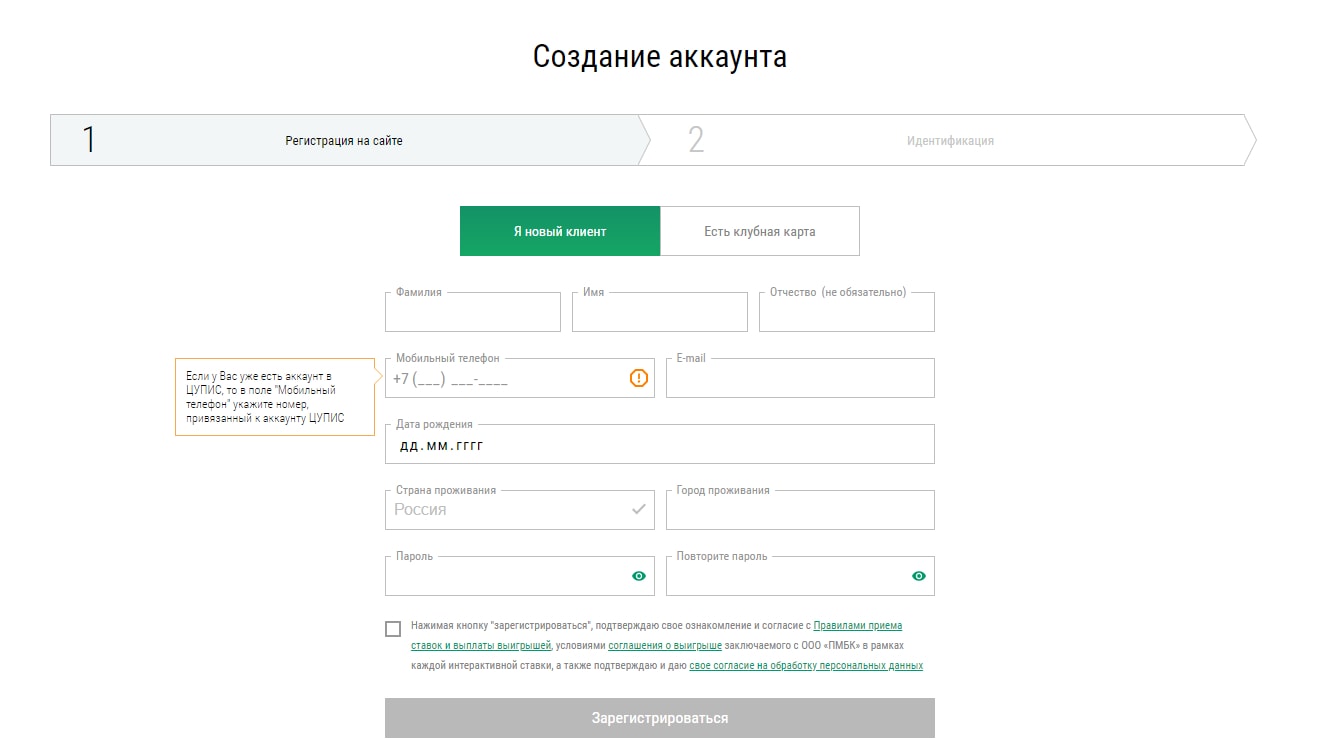This screenshot has width=1318, height=750.
Task: Click the Мобильный телефон input field
Action: 505,380
